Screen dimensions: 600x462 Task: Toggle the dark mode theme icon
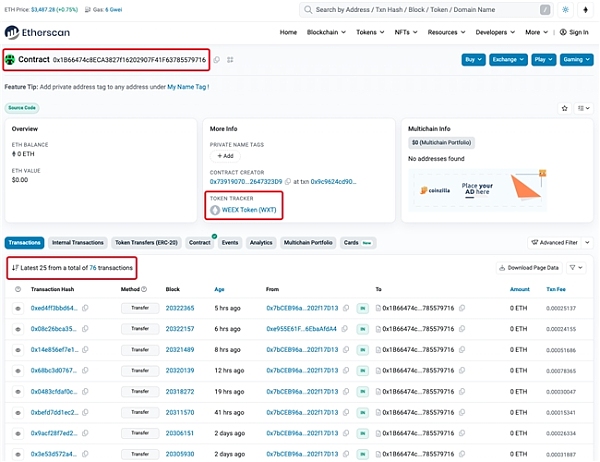coord(565,10)
